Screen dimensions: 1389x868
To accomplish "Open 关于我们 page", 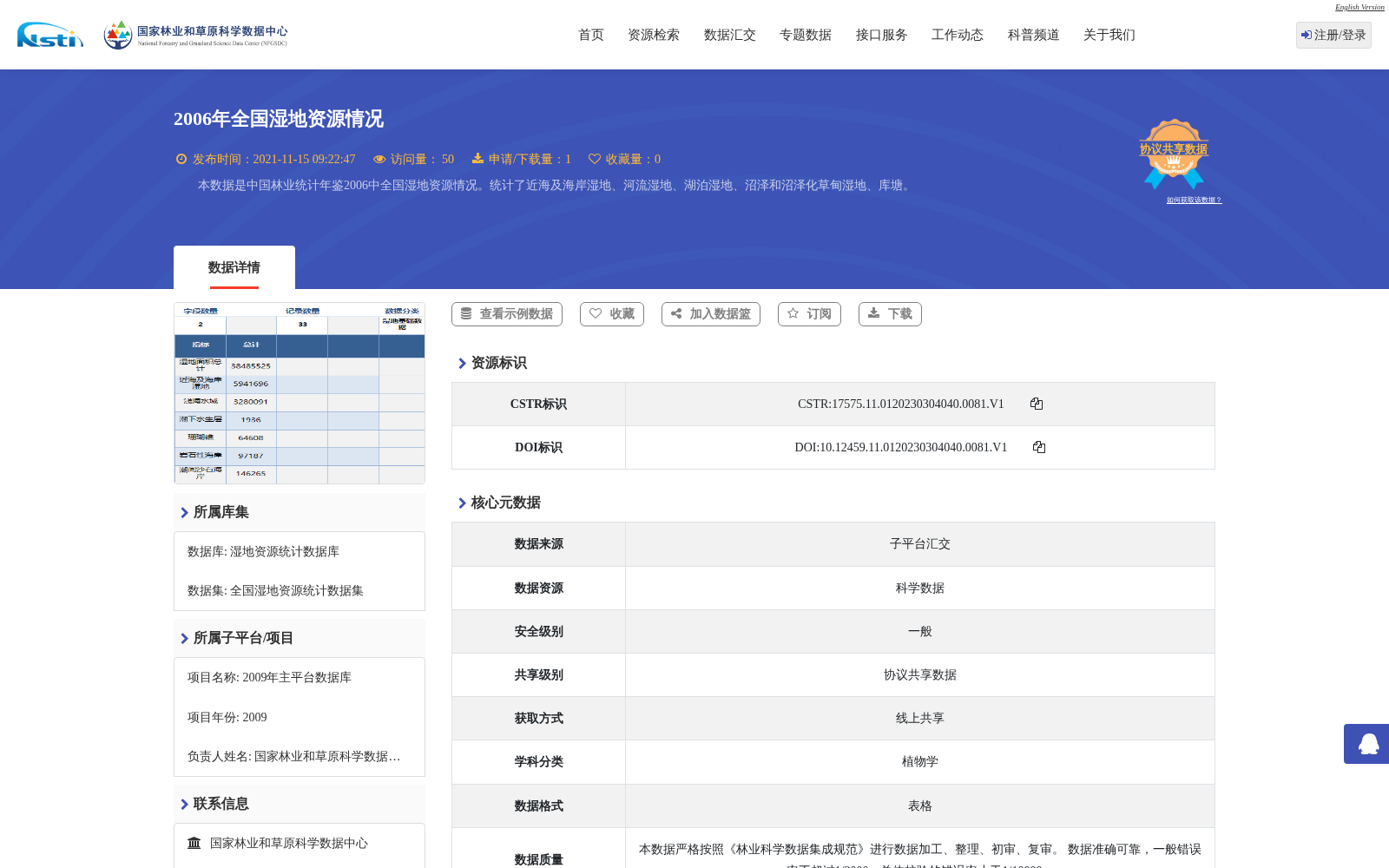I will 1109,35.
